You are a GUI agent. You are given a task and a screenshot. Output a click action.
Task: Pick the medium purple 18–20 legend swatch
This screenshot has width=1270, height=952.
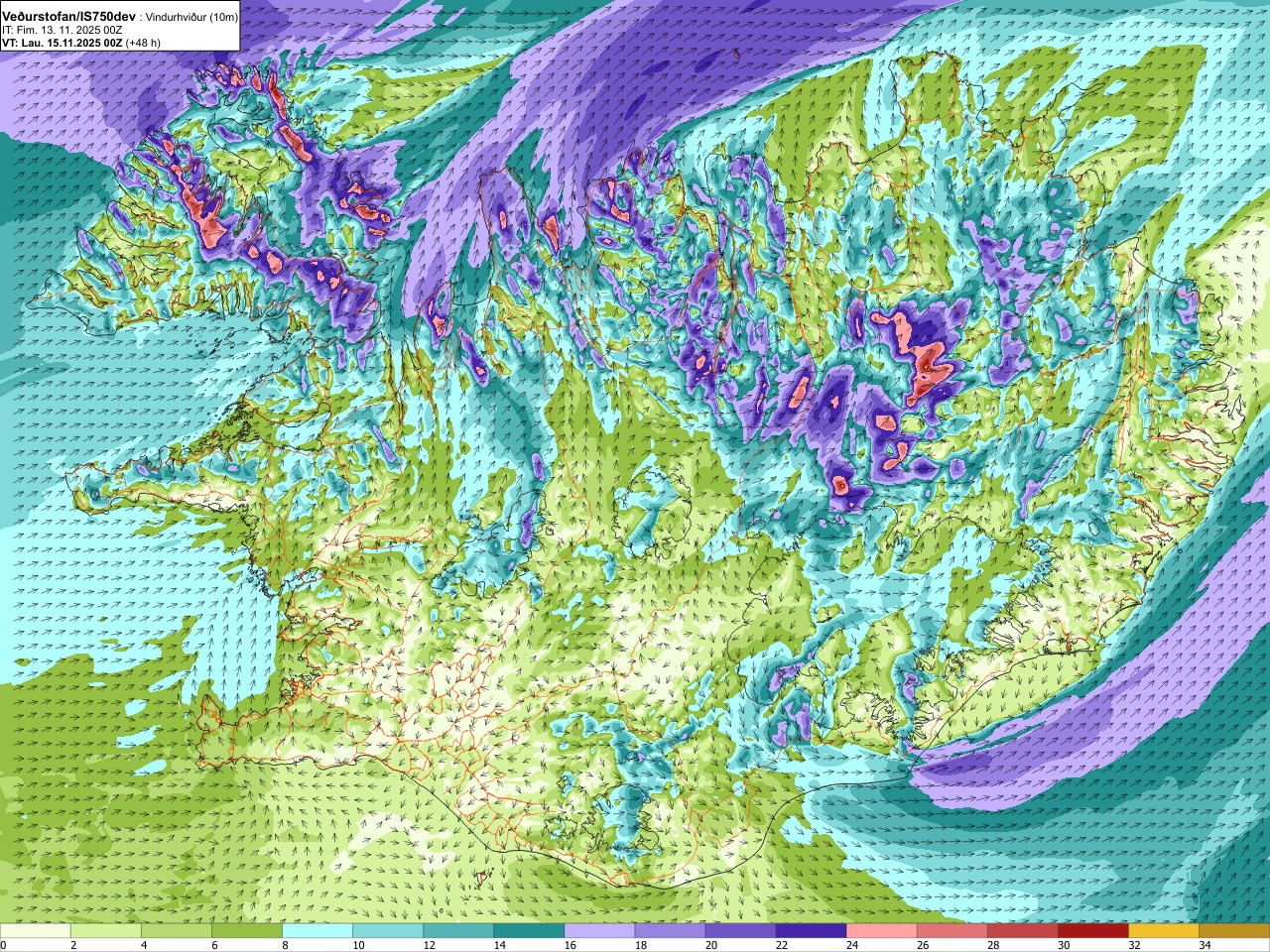coord(670,931)
